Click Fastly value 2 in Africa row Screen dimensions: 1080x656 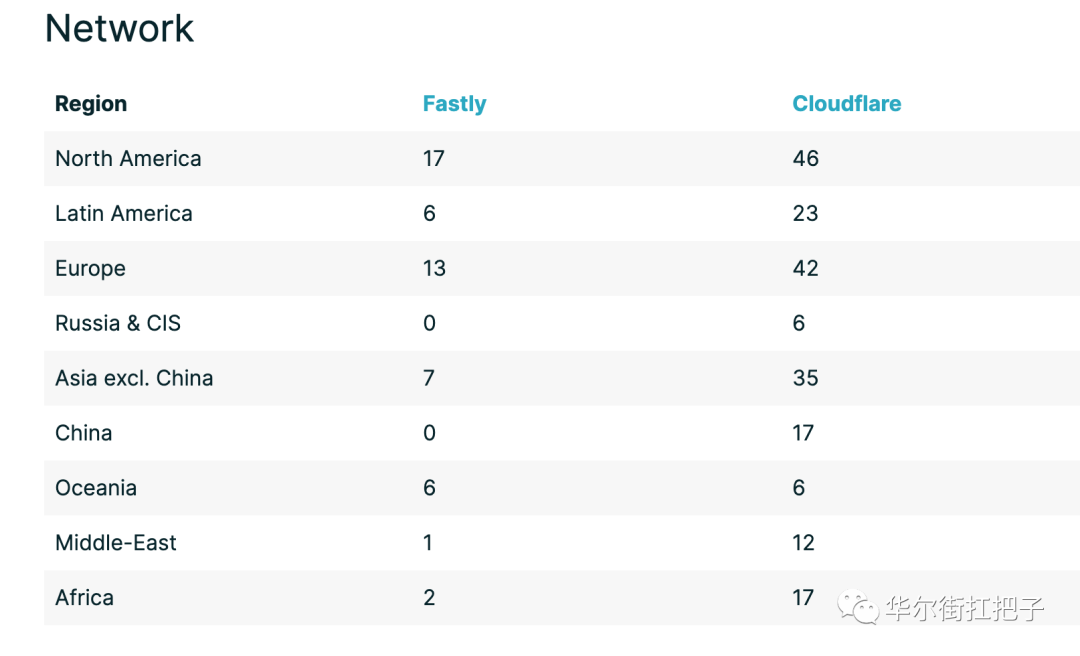[429, 598]
